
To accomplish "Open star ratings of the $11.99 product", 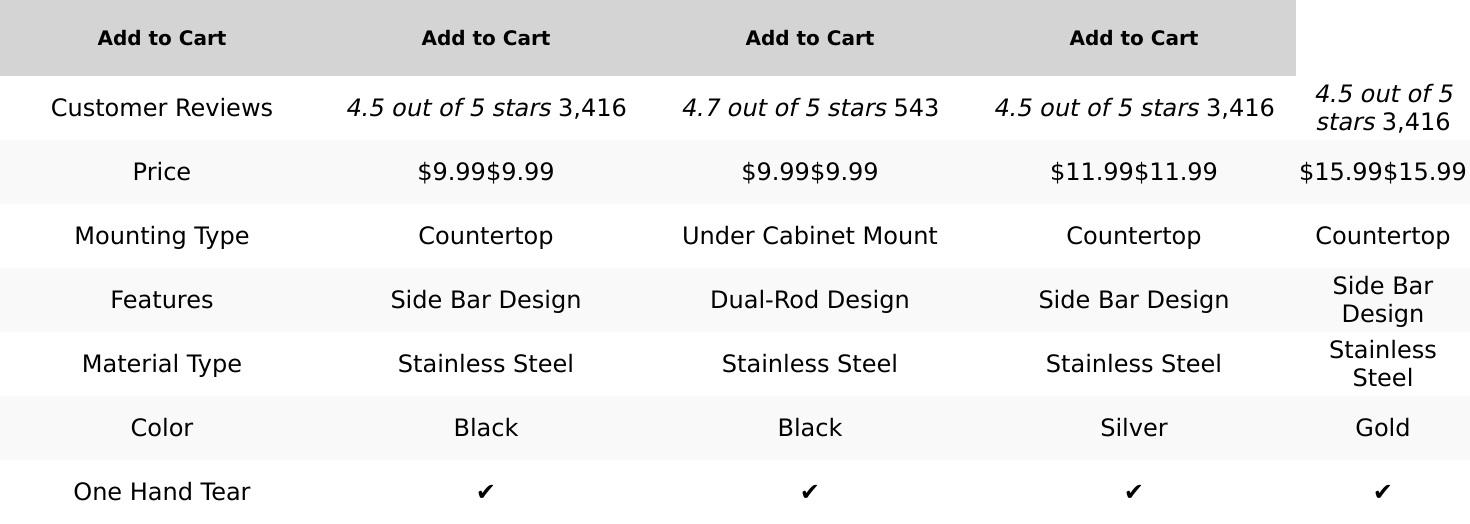I will click(x=1133, y=108).
